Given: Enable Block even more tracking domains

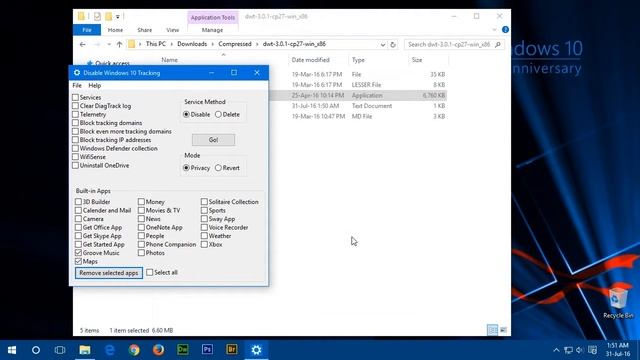Looking at the screenshot, I should (75, 131).
